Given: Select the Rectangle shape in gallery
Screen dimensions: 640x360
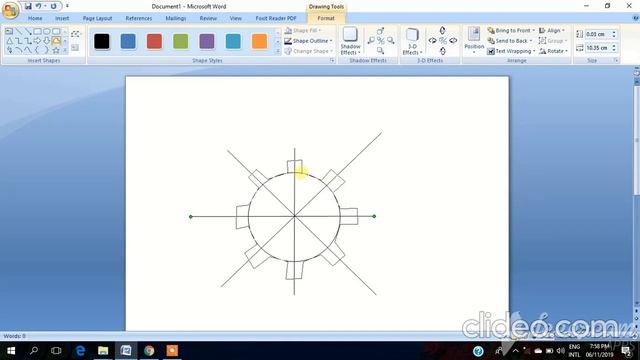Looking at the screenshot, I should tap(38, 31).
